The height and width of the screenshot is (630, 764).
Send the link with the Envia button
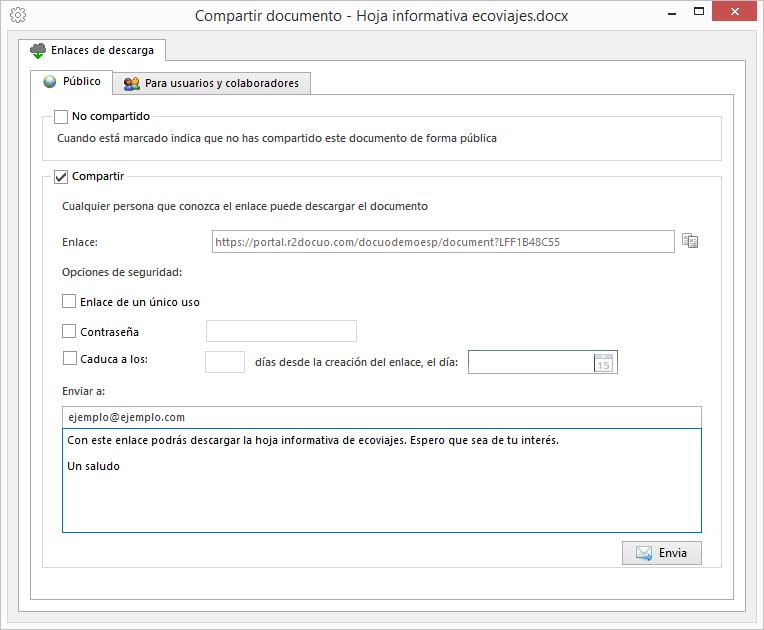click(x=662, y=553)
